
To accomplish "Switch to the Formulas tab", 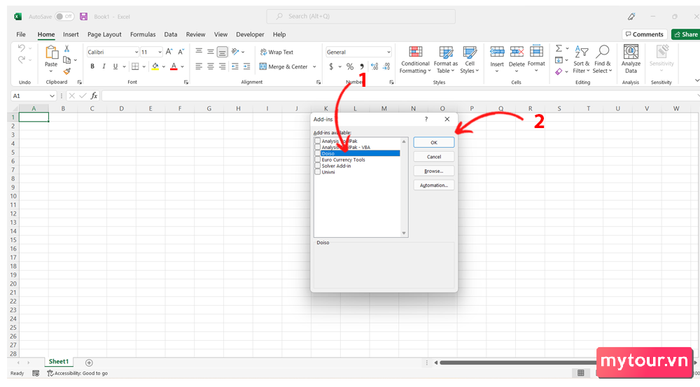I will tap(143, 34).
